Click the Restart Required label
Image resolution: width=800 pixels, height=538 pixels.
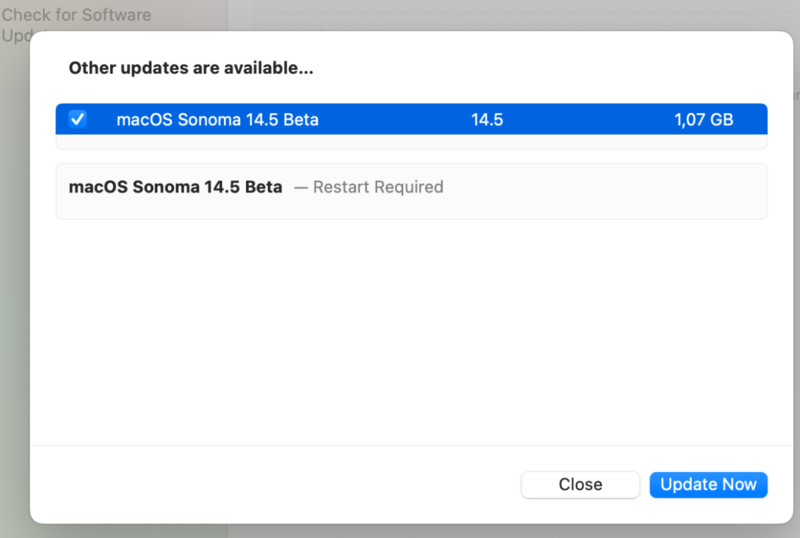tap(378, 187)
